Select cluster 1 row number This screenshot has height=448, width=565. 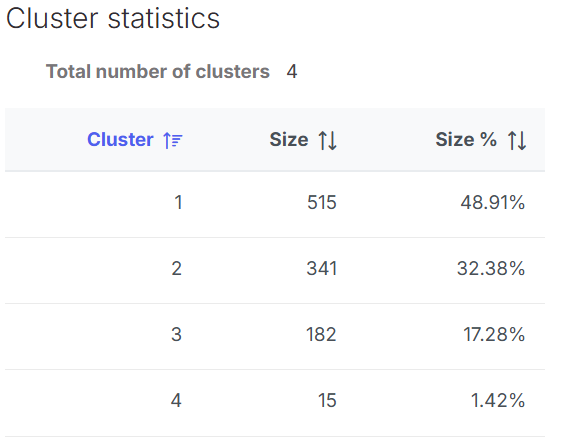pyautogui.click(x=178, y=202)
